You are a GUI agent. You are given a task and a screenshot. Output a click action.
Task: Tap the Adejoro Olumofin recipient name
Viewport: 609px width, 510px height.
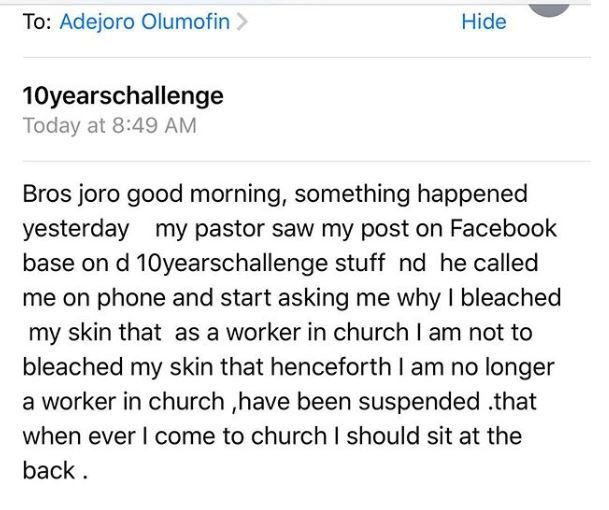[145, 23]
